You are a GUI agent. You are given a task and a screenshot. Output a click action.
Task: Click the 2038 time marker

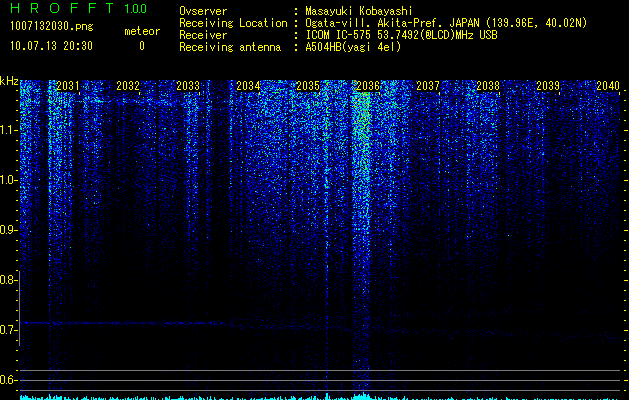[x=488, y=86]
